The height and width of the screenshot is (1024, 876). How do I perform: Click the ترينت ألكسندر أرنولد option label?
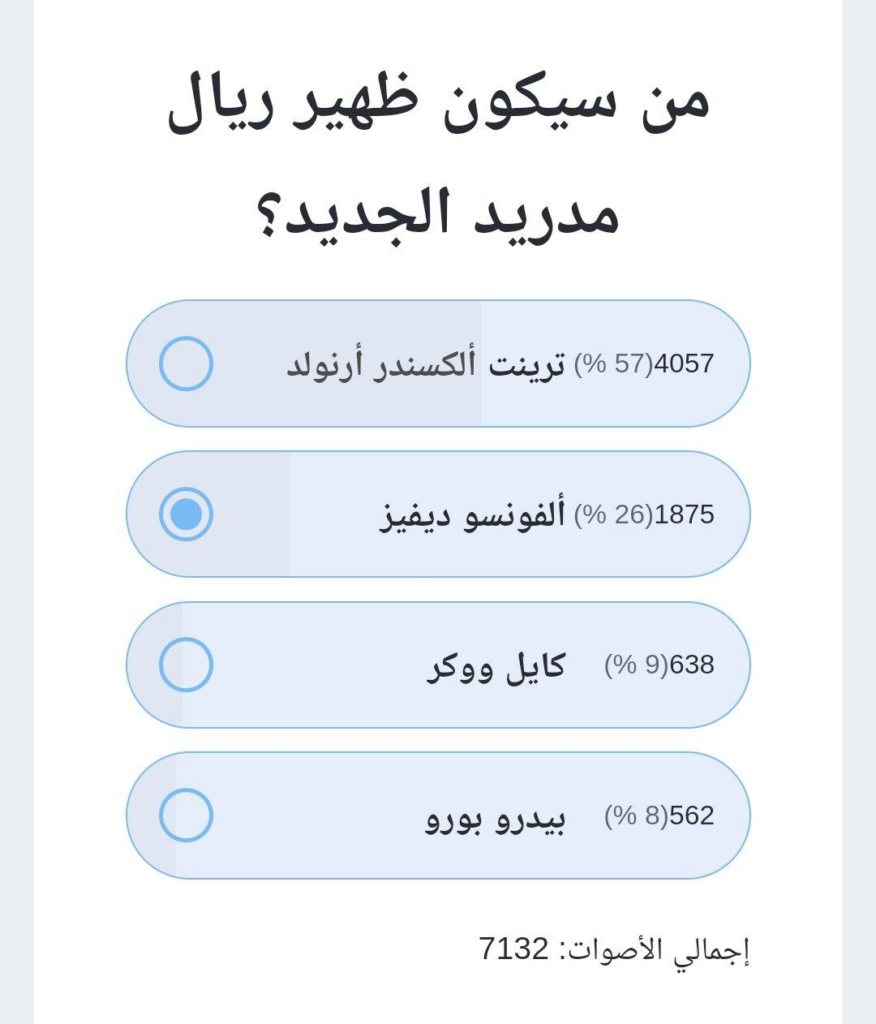click(x=426, y=364)
